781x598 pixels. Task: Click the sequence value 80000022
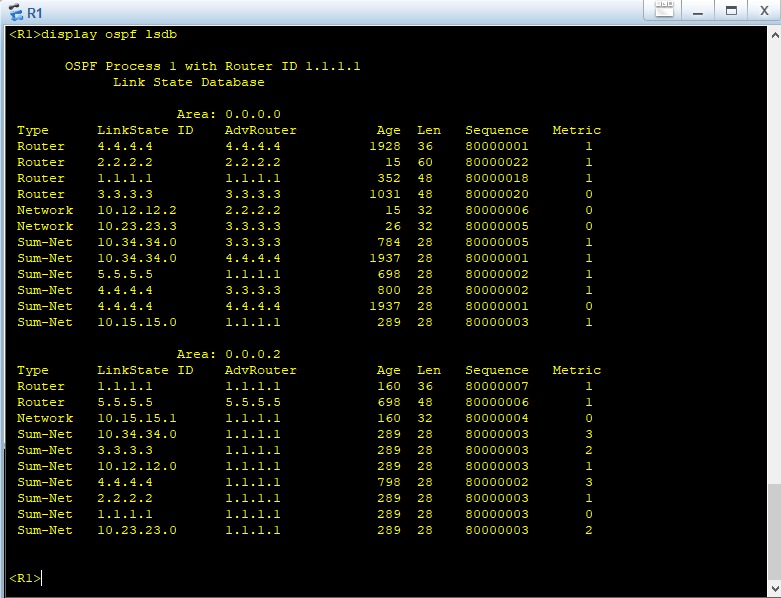click(x=497, y=162)
